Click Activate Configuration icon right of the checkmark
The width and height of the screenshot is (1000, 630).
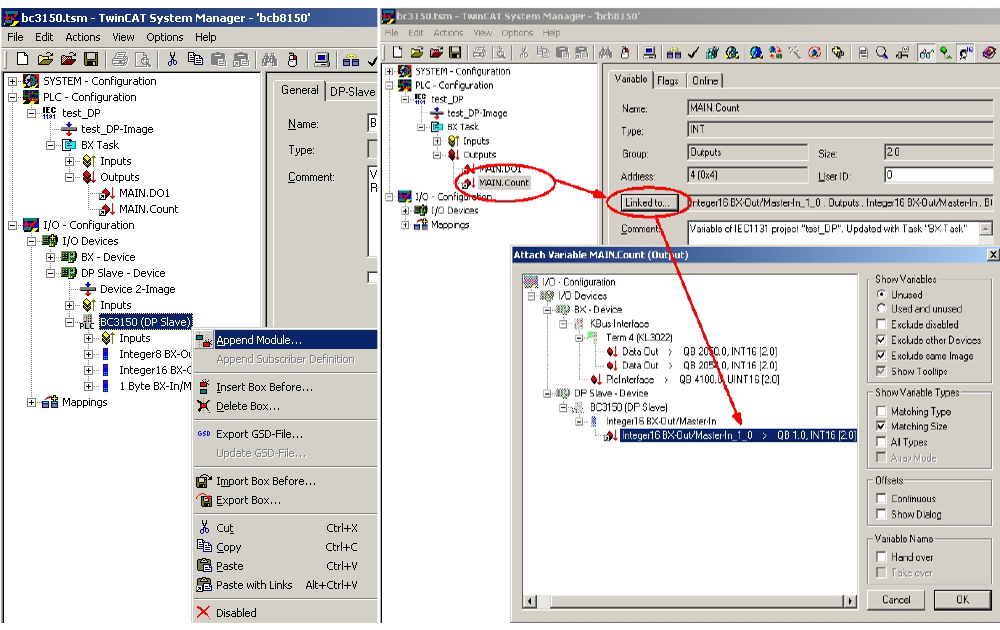tap(712, 52)
